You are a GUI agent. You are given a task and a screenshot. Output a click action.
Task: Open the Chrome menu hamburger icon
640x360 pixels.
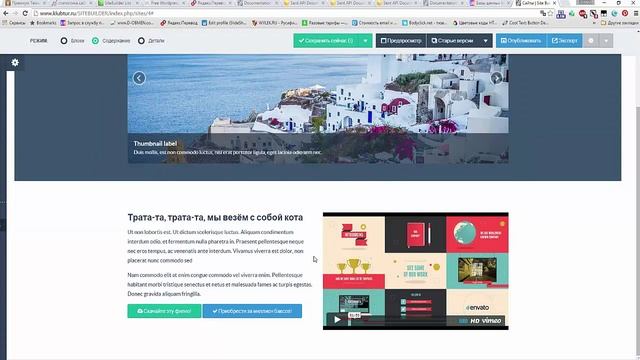[636, 13]
